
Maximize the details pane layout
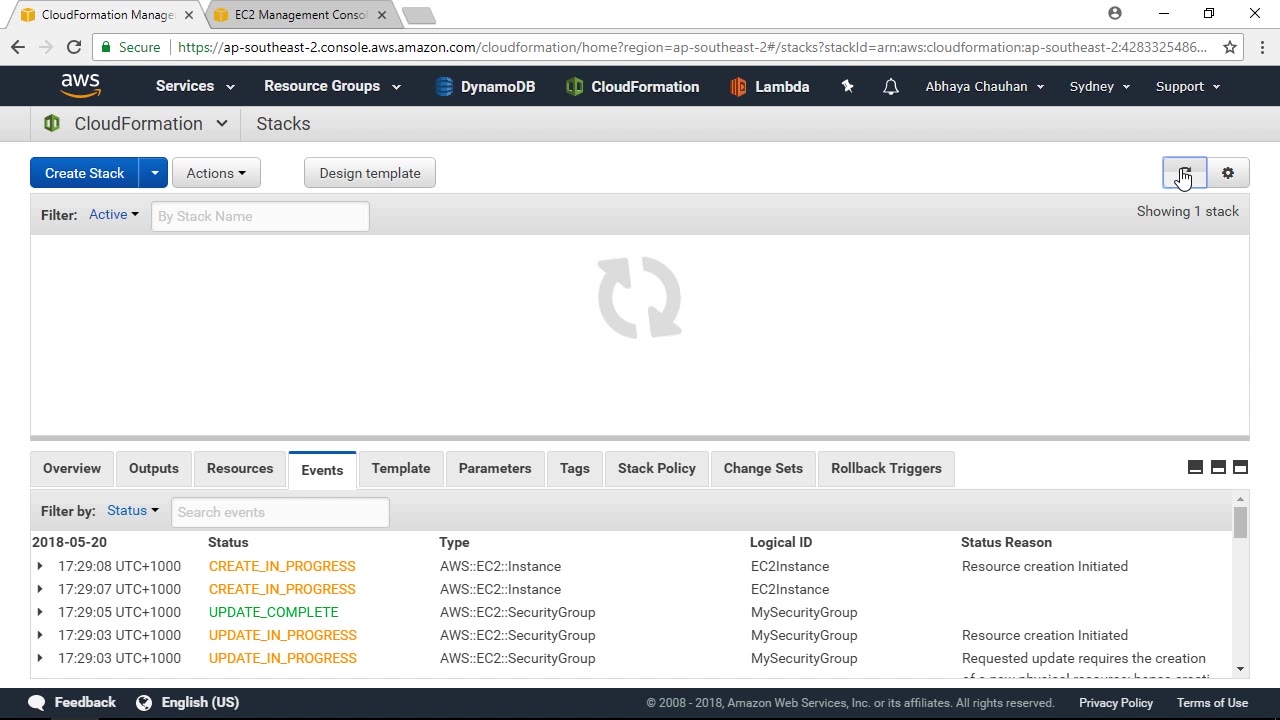click(x=1240, y=468)
